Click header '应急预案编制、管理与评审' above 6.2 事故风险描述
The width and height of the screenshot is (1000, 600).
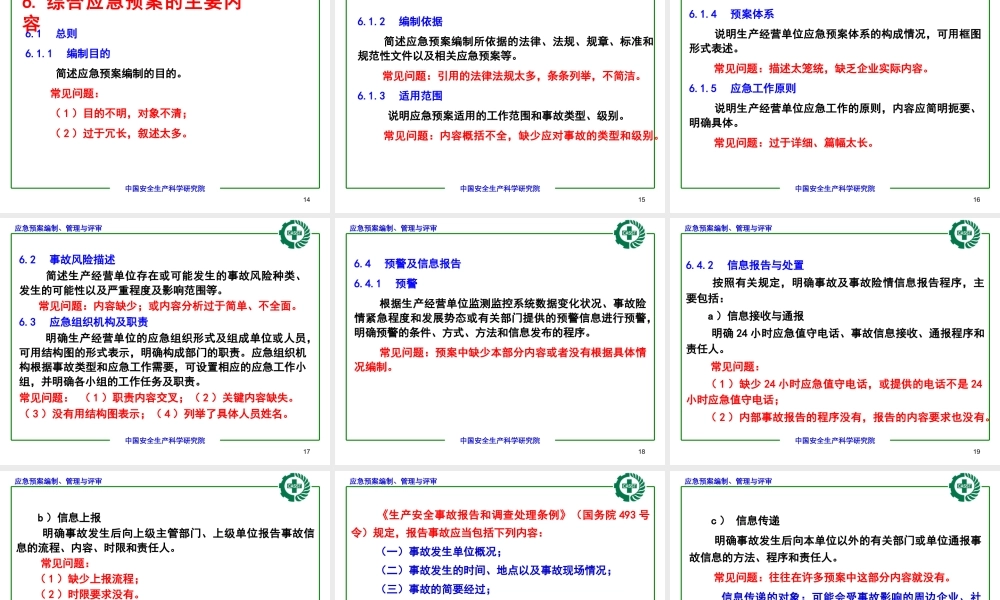point(58,228)
